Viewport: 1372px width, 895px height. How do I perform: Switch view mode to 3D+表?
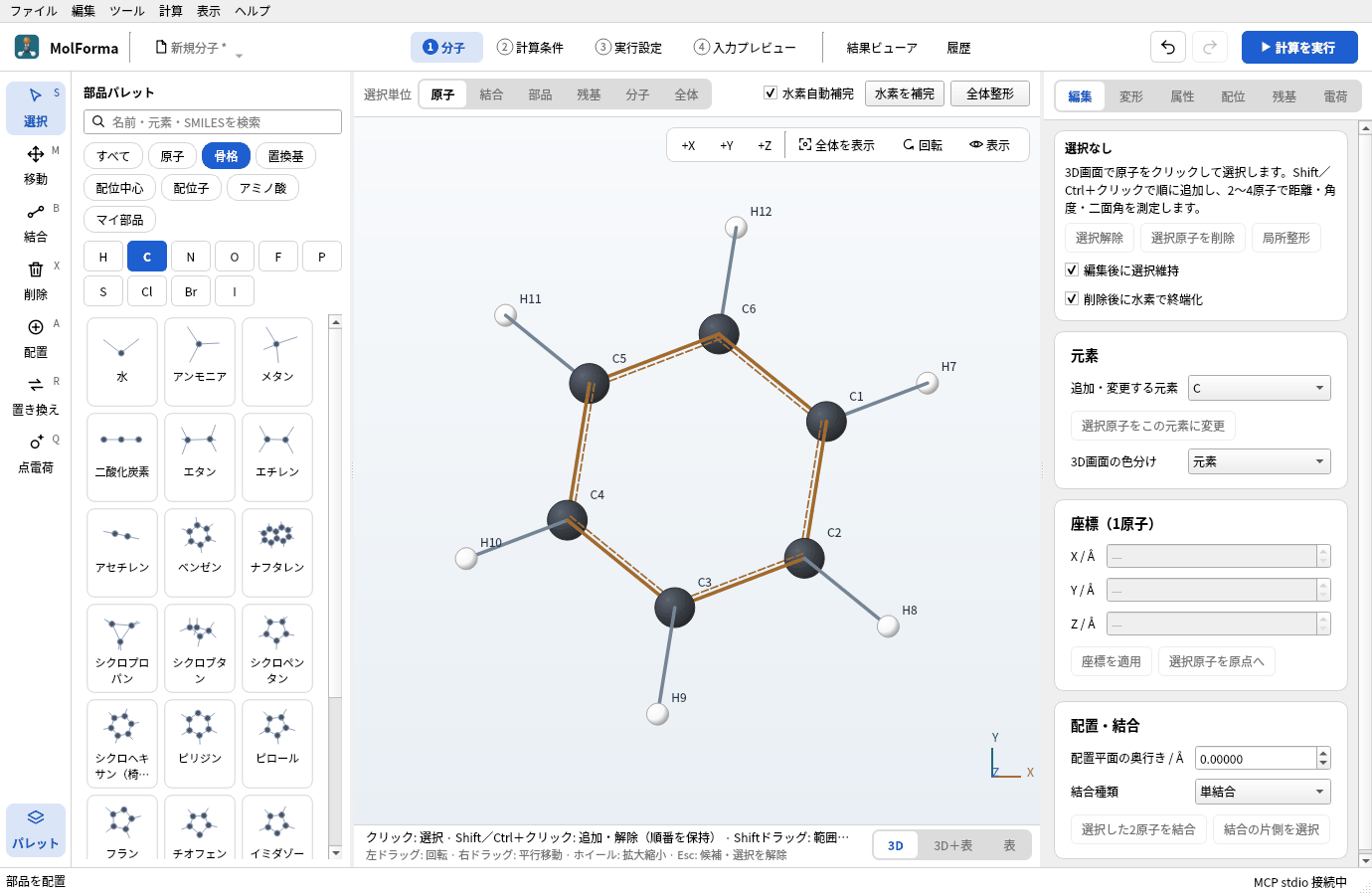click(x=952, y=845)
